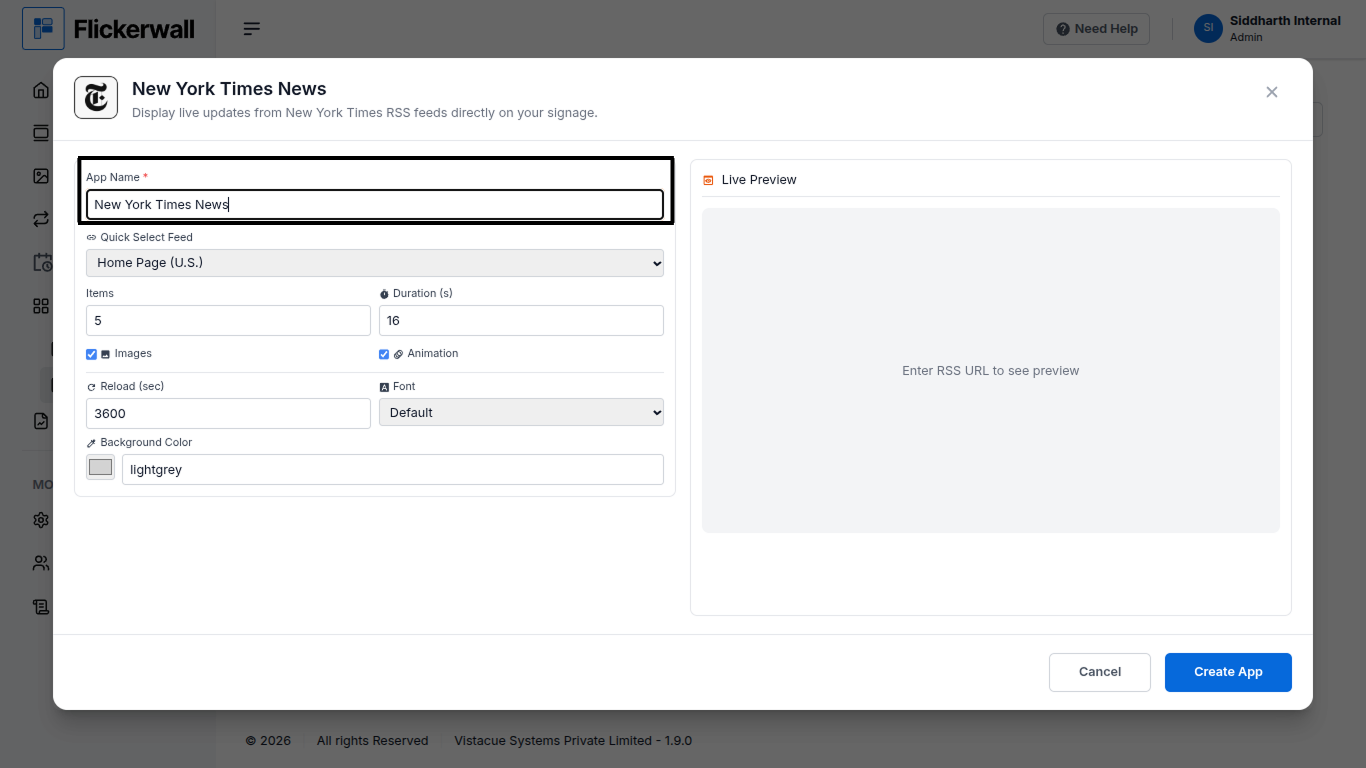Click the Items number field
This screenshot has height=768, width=1366.
pos(228,320)
